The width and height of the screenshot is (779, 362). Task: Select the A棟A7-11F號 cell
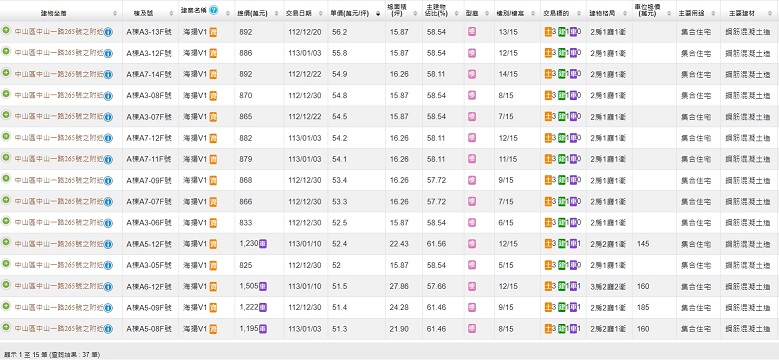coord(150,159)
